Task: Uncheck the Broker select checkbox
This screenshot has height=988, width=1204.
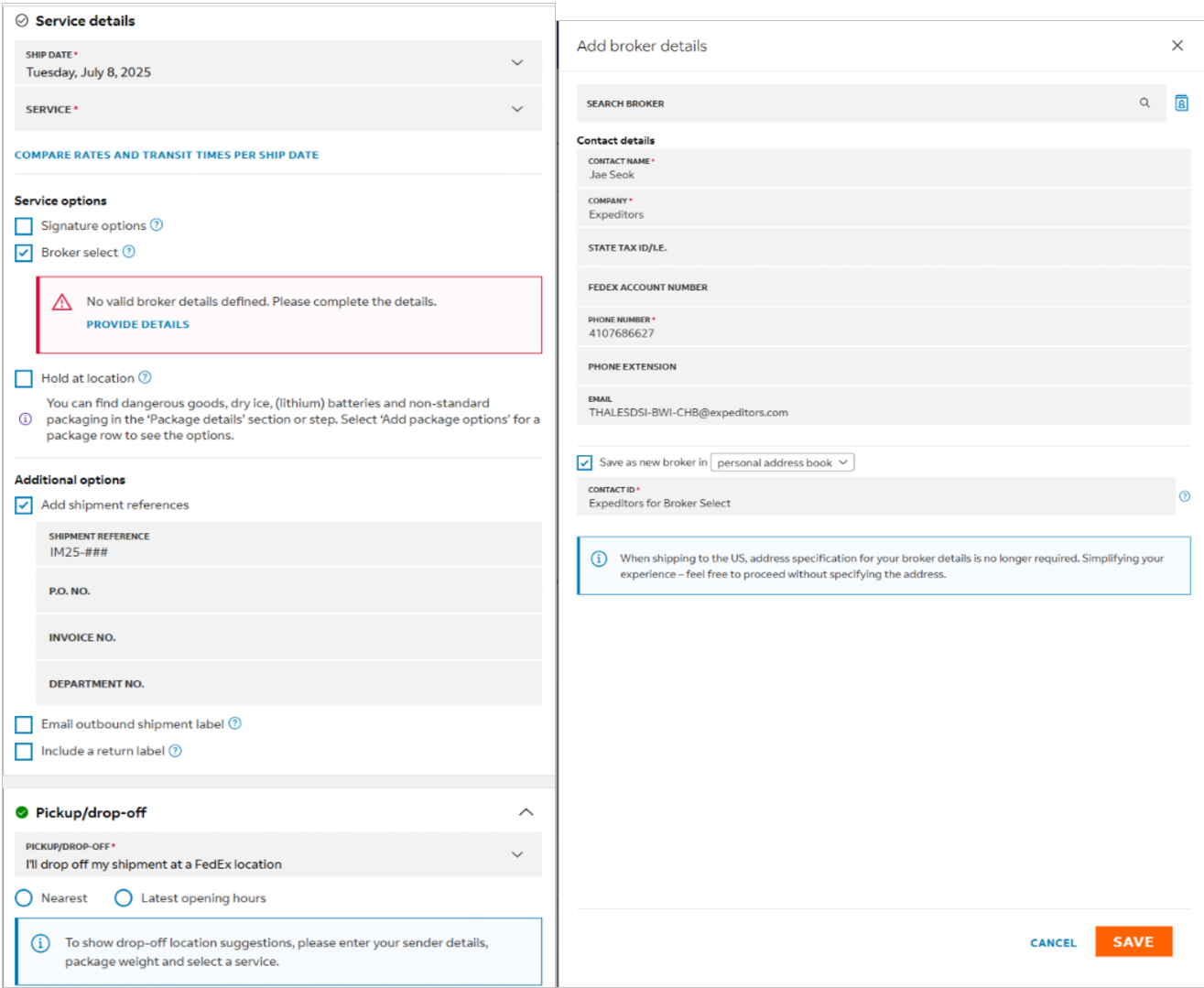Action: [24, 253]
